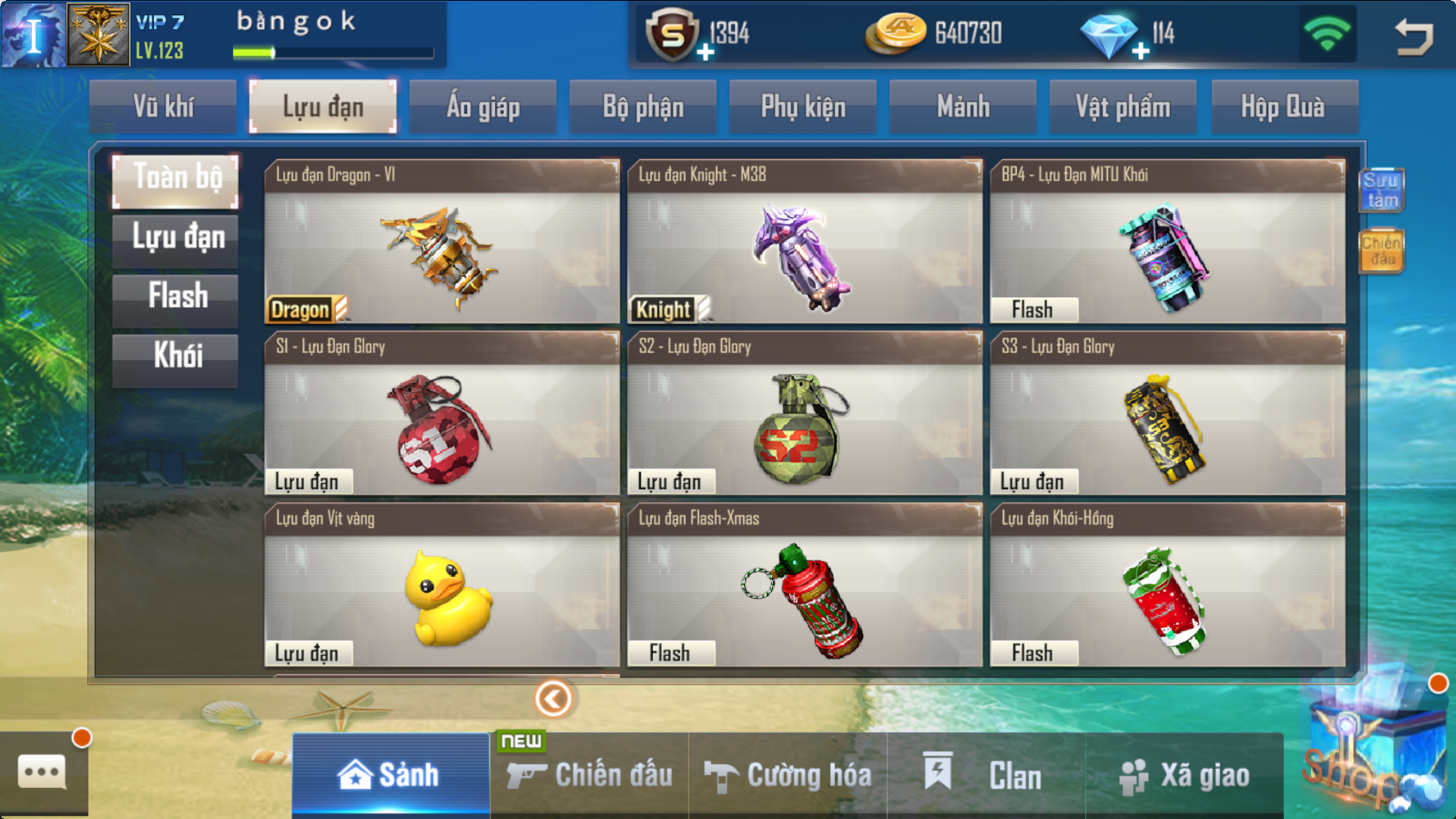The width and height of the screenshot is (1456, 819).
Task: Open the Hộp Quà tab
Action: [x=1285, y=107]
